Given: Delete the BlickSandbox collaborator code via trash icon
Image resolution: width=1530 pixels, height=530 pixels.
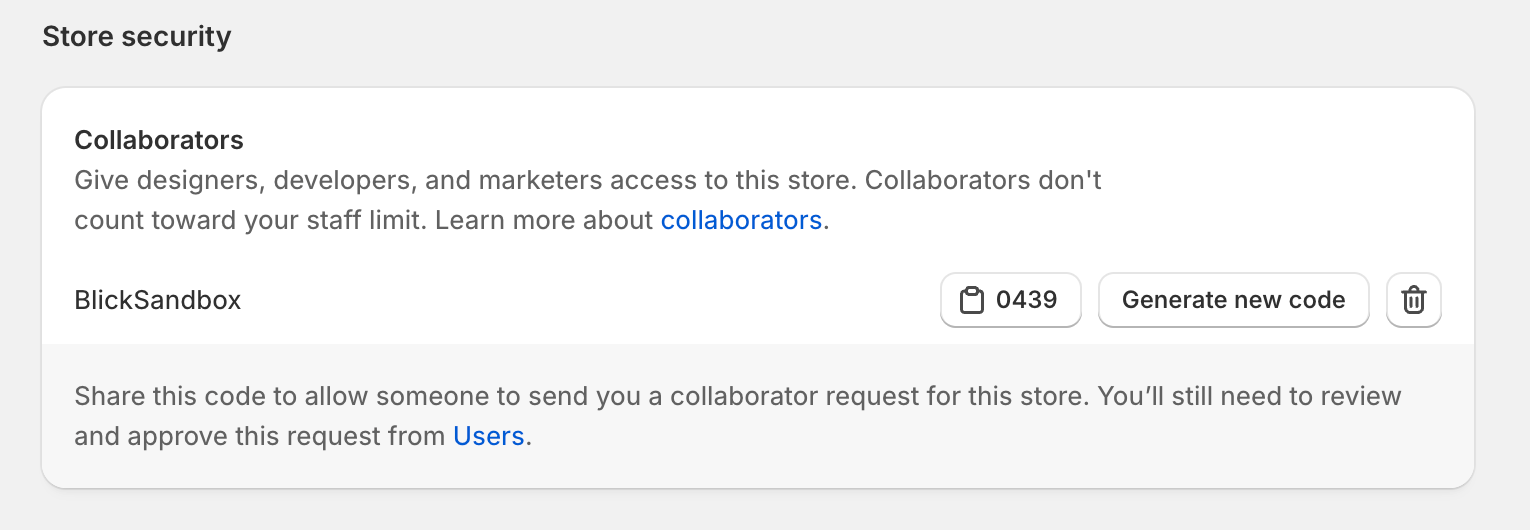Looking at the screenshot, I should tap(1413, 300).
